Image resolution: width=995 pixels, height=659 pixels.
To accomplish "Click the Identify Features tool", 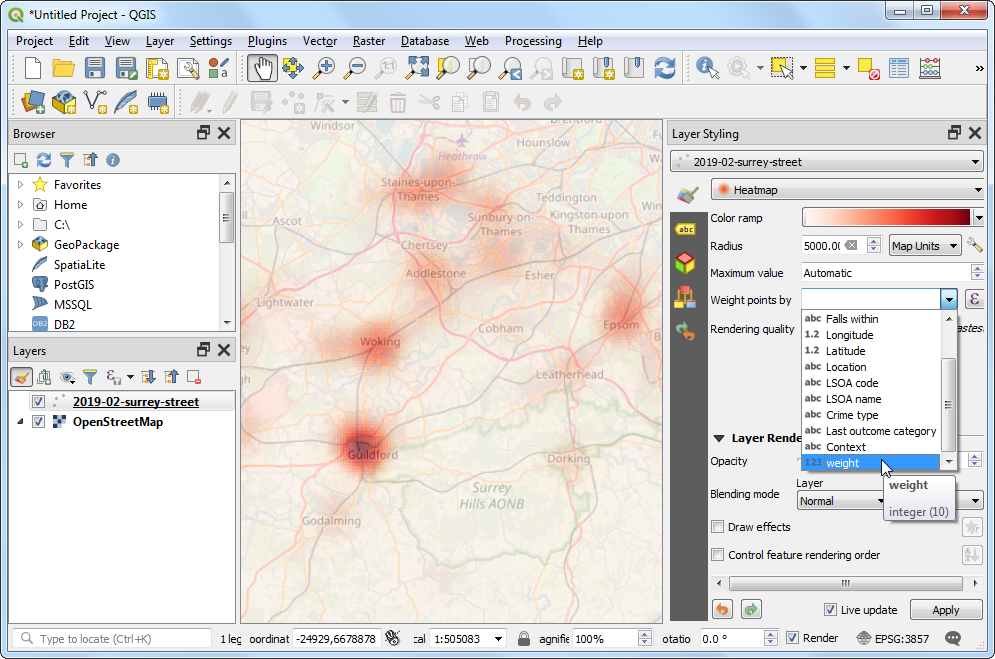I will point(708,68).
